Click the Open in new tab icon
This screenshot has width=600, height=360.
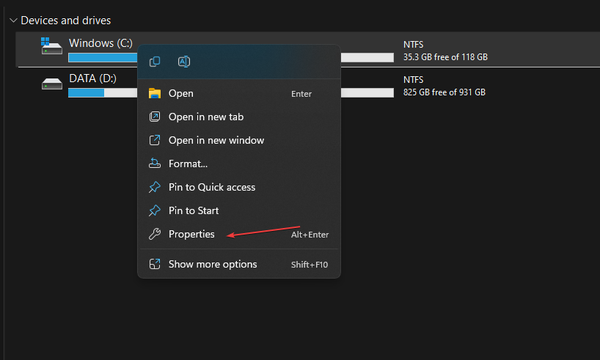(x=155, y=117)
